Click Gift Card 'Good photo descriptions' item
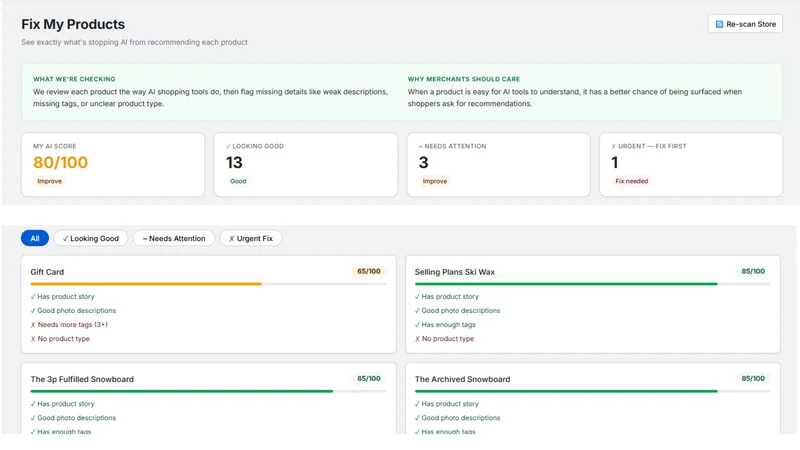Image resolution: width=800 pixels, height=450 pixels. (73, 311)
